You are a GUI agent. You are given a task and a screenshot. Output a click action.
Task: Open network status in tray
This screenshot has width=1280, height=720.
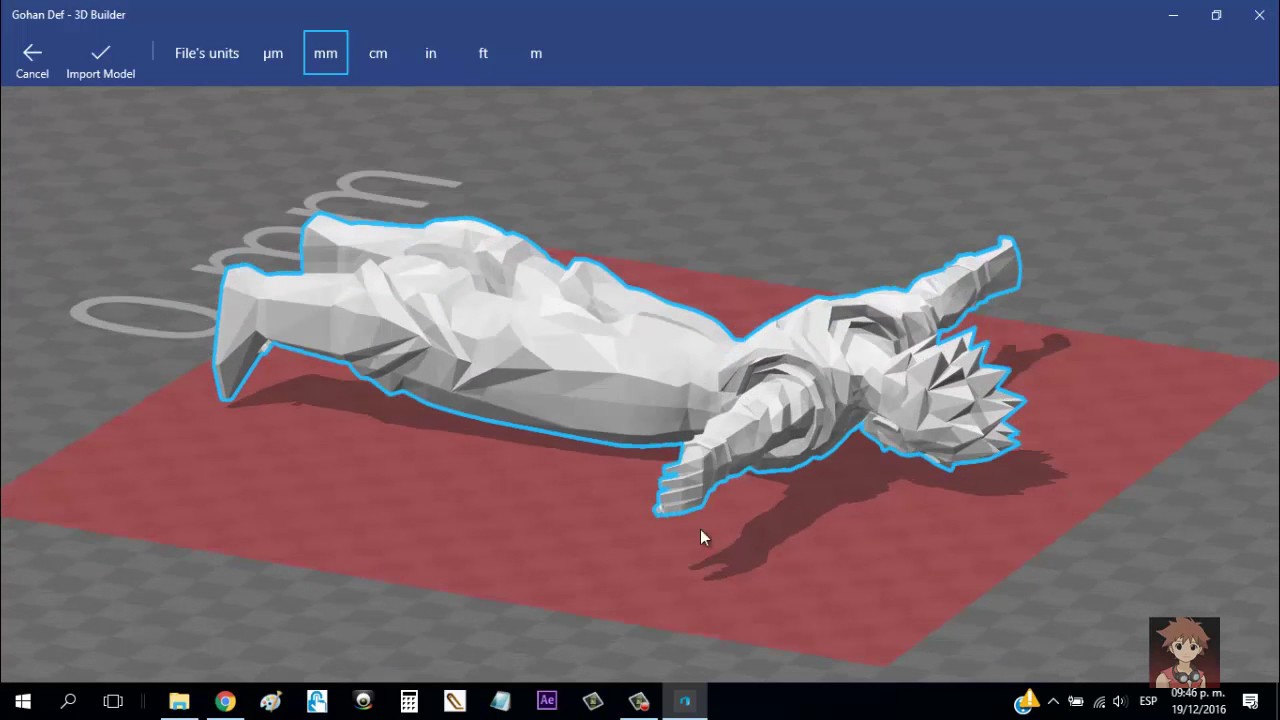[1098, 701]
